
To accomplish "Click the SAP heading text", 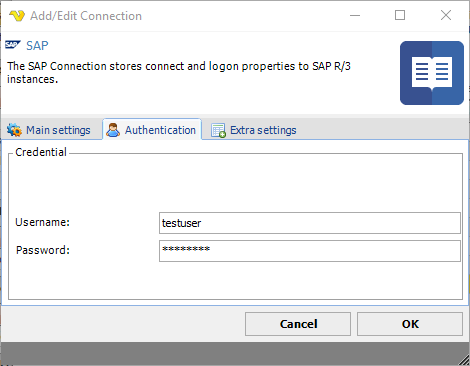I will 37,46.
